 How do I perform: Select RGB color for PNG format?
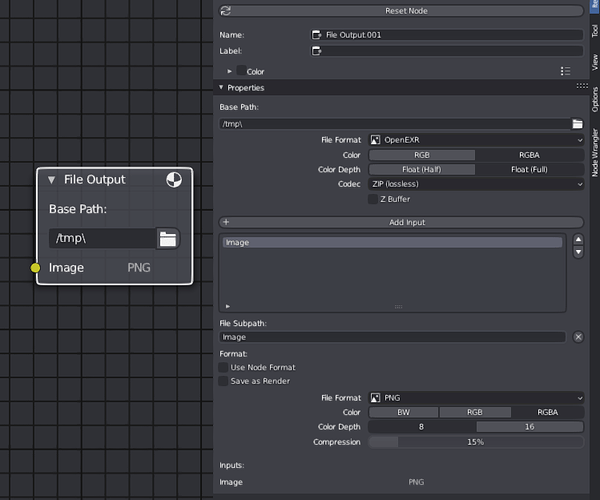tap(475, 412)
